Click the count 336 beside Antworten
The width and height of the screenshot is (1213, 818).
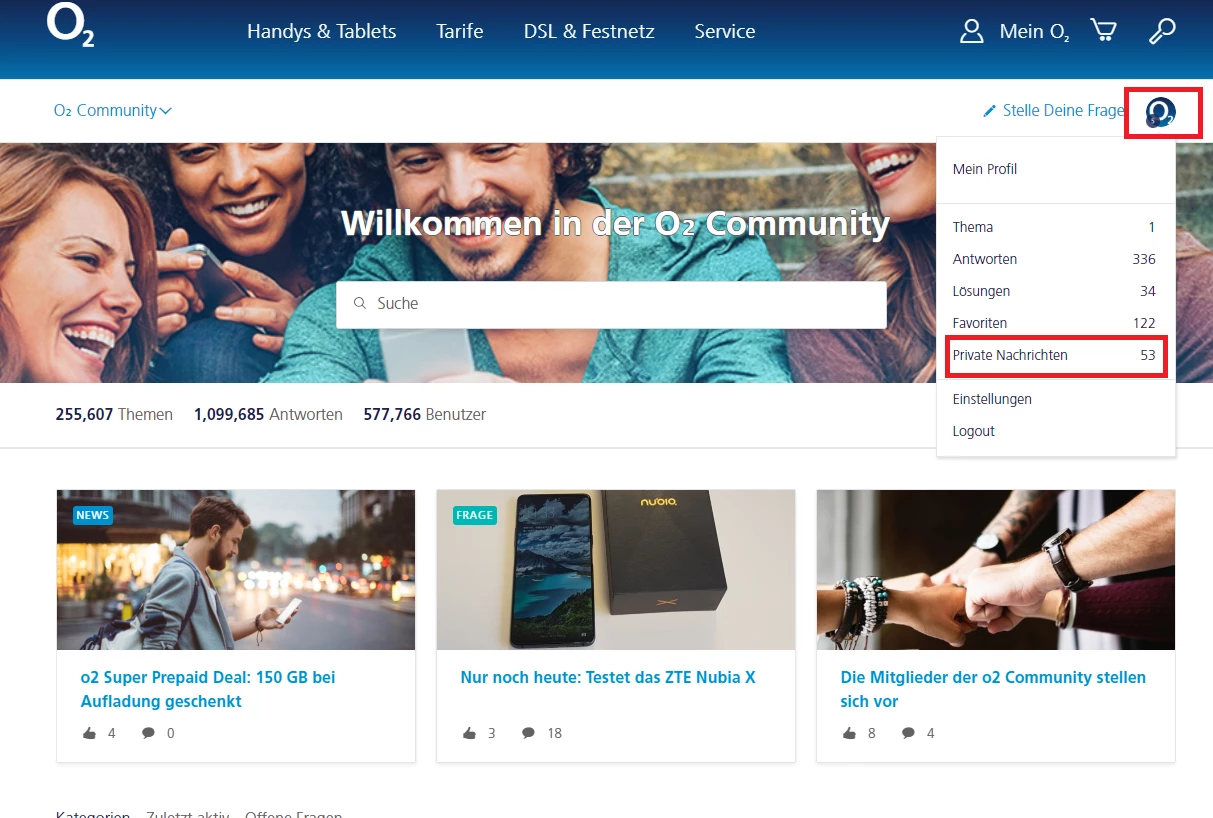[1144, 259]
